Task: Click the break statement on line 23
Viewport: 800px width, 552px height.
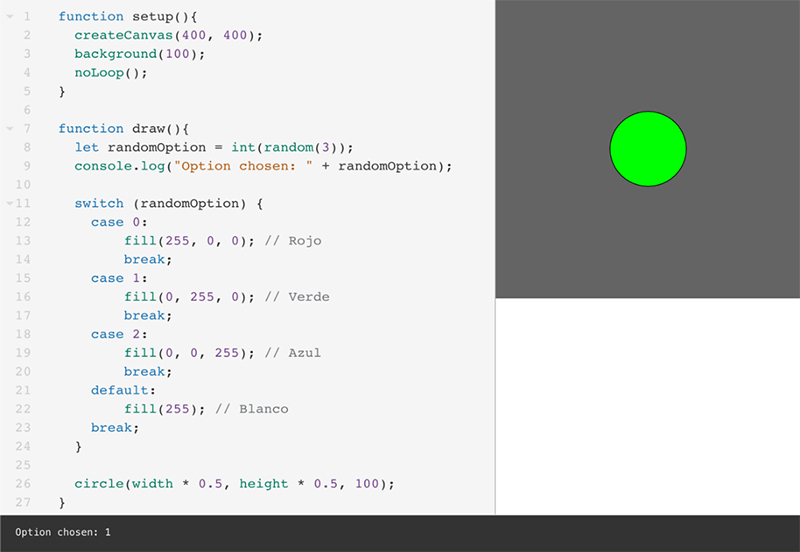Action: point(115,428)
